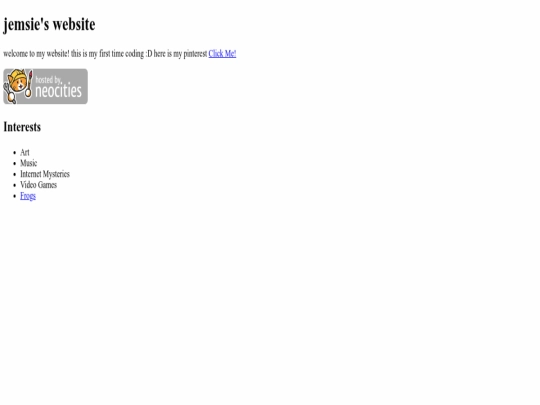Click the 'hosted by' text on the badge

tap(48, 80)
